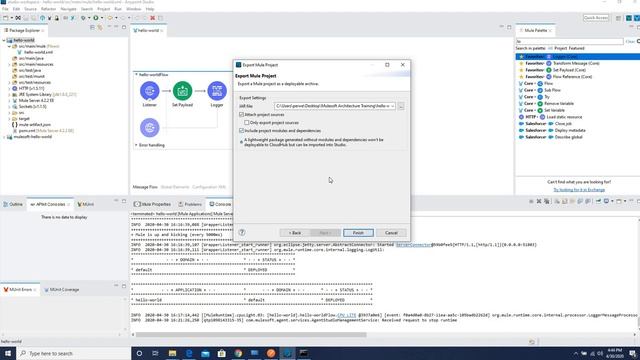Open the help question mark in export dialog

[242, 232]
